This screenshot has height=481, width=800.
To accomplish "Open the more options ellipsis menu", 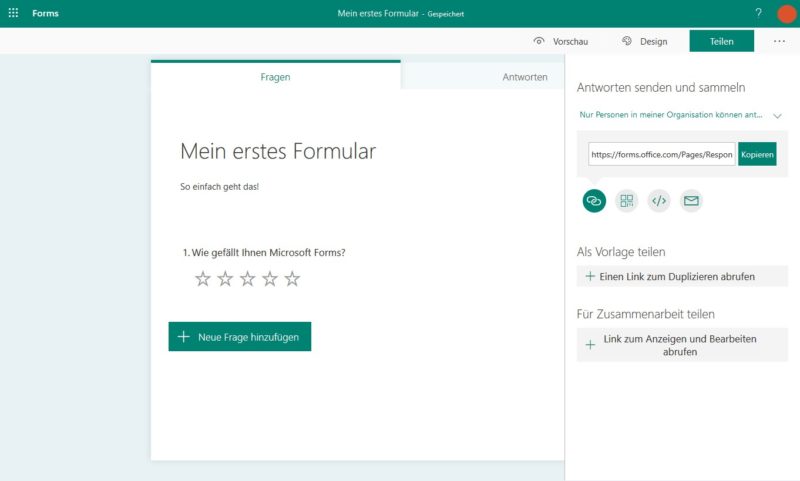I will (779, 41).
